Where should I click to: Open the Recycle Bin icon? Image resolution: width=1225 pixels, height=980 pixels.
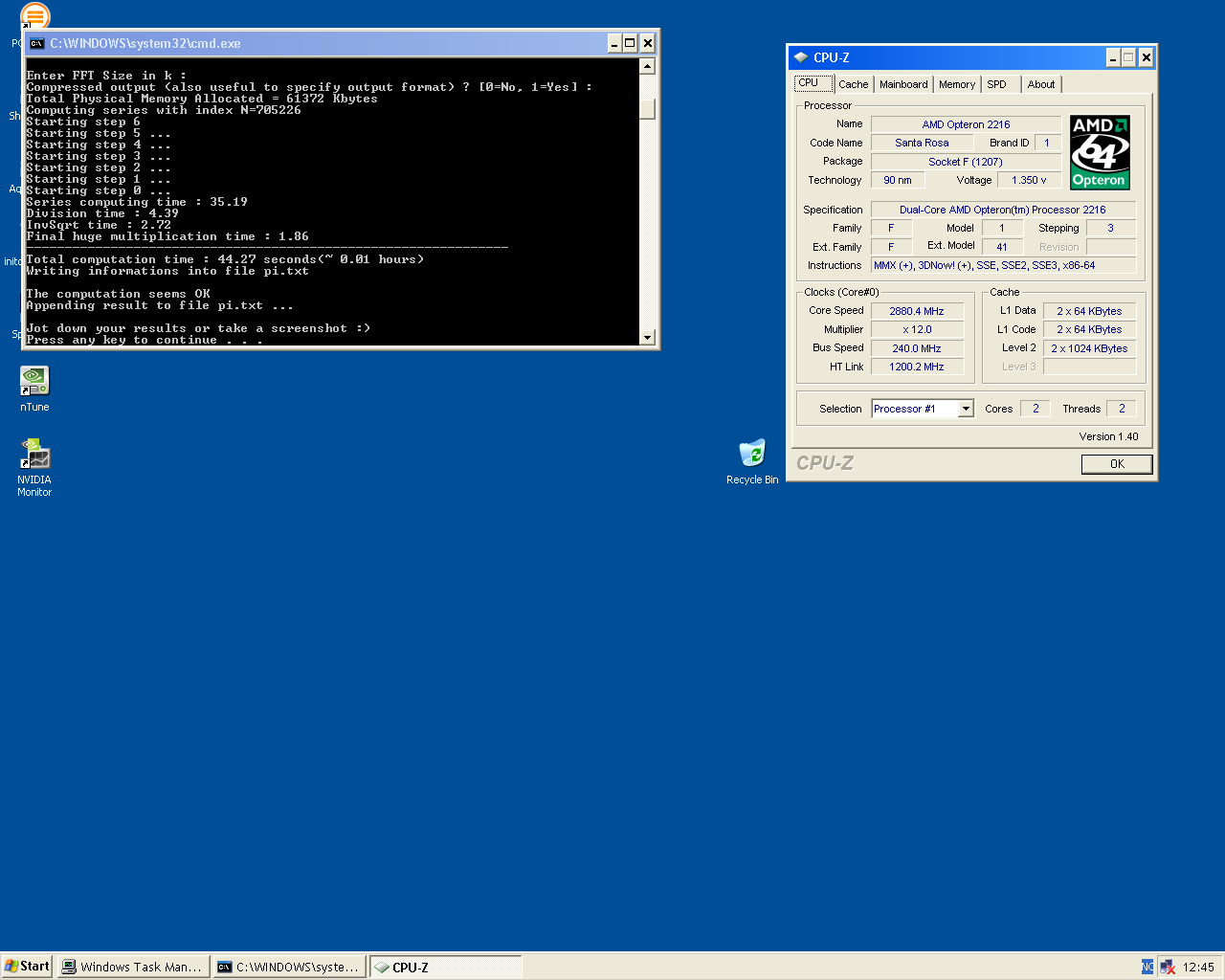click(752, 461)
